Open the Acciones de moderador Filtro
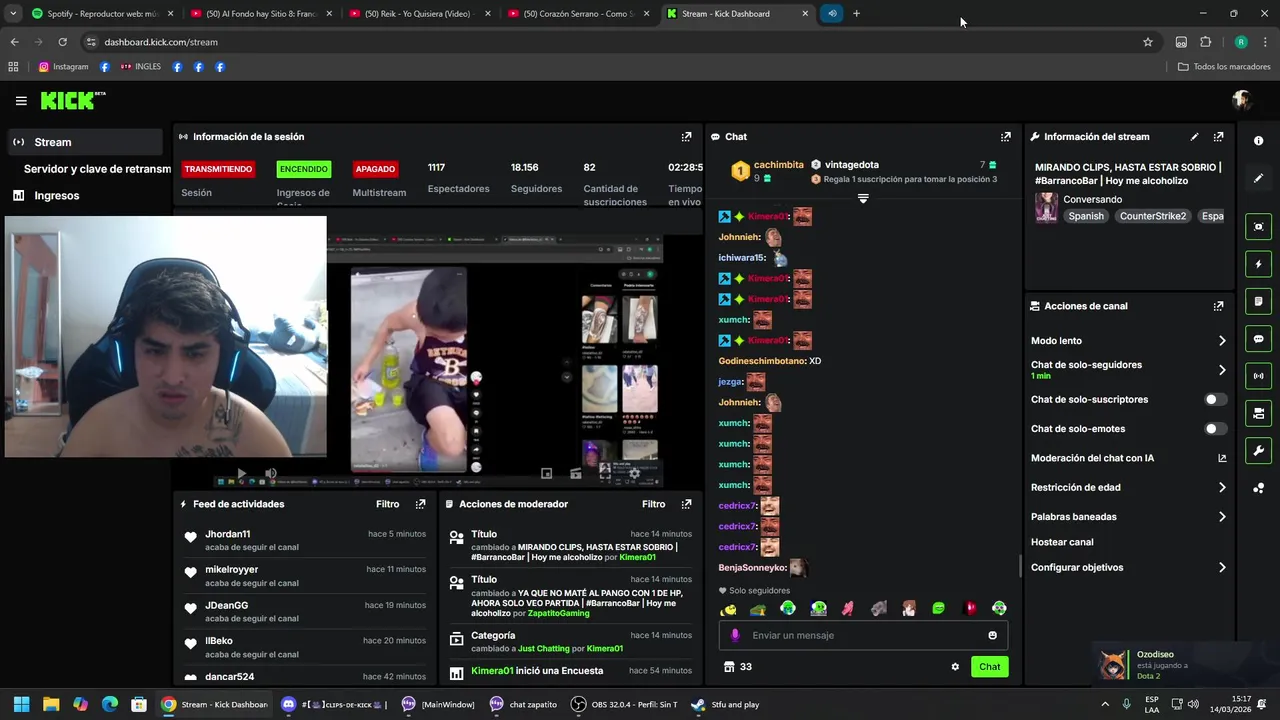 pos(653,504)
